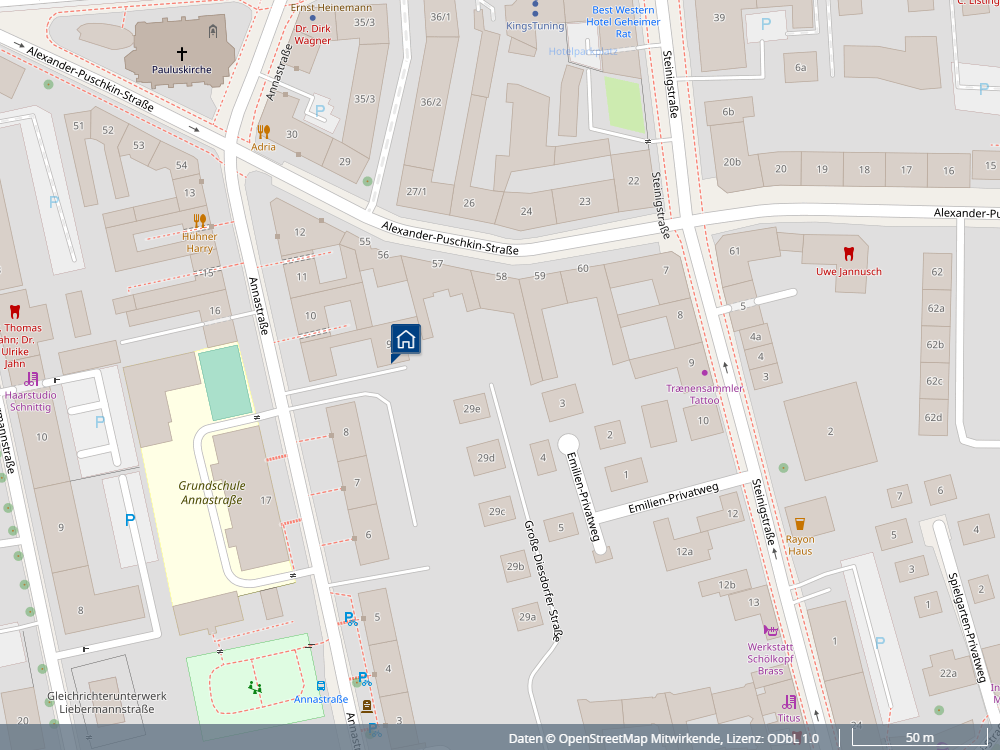Click the Uwe Jannusch dentist tooth icon
Screen dimensions: 1000x750
pyautogui.click(x=849, y=254)
